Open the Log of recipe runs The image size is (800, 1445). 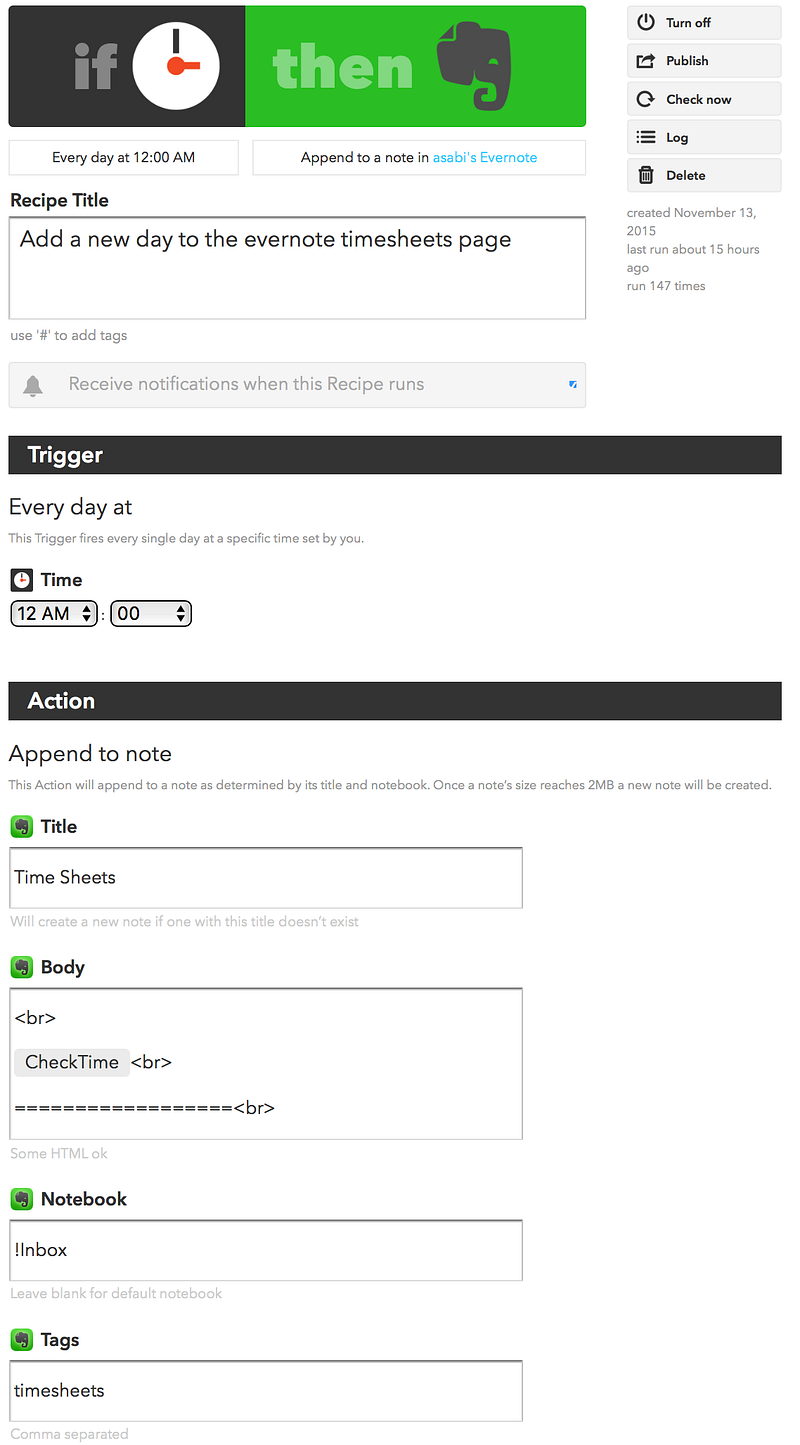click(x=704, y=137)
